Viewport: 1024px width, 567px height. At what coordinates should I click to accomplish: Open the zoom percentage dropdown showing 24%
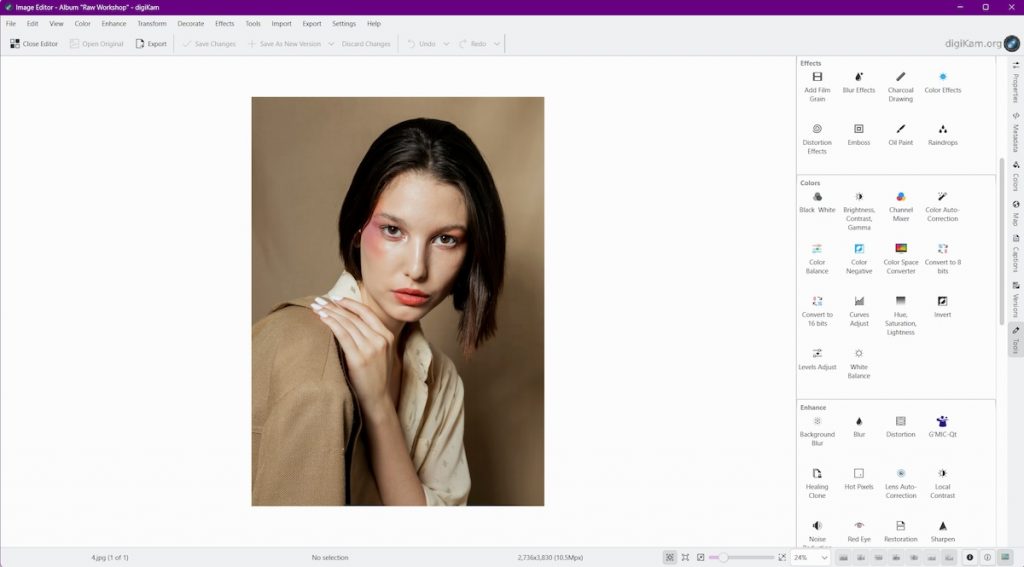(810, 557)
